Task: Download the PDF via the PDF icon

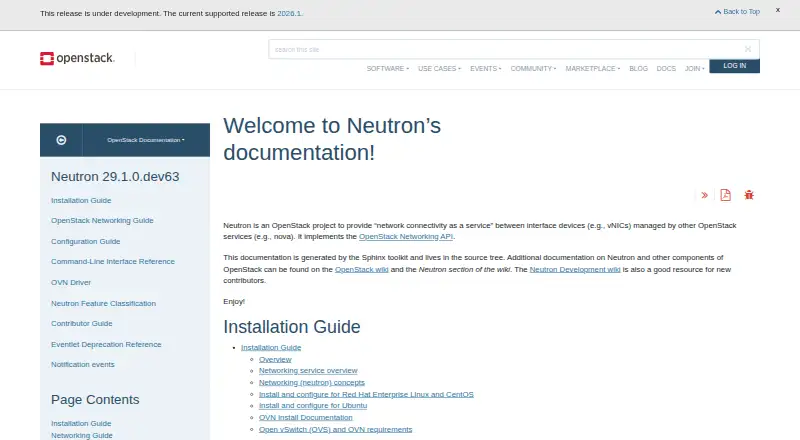Action: [x=726, y=195]
